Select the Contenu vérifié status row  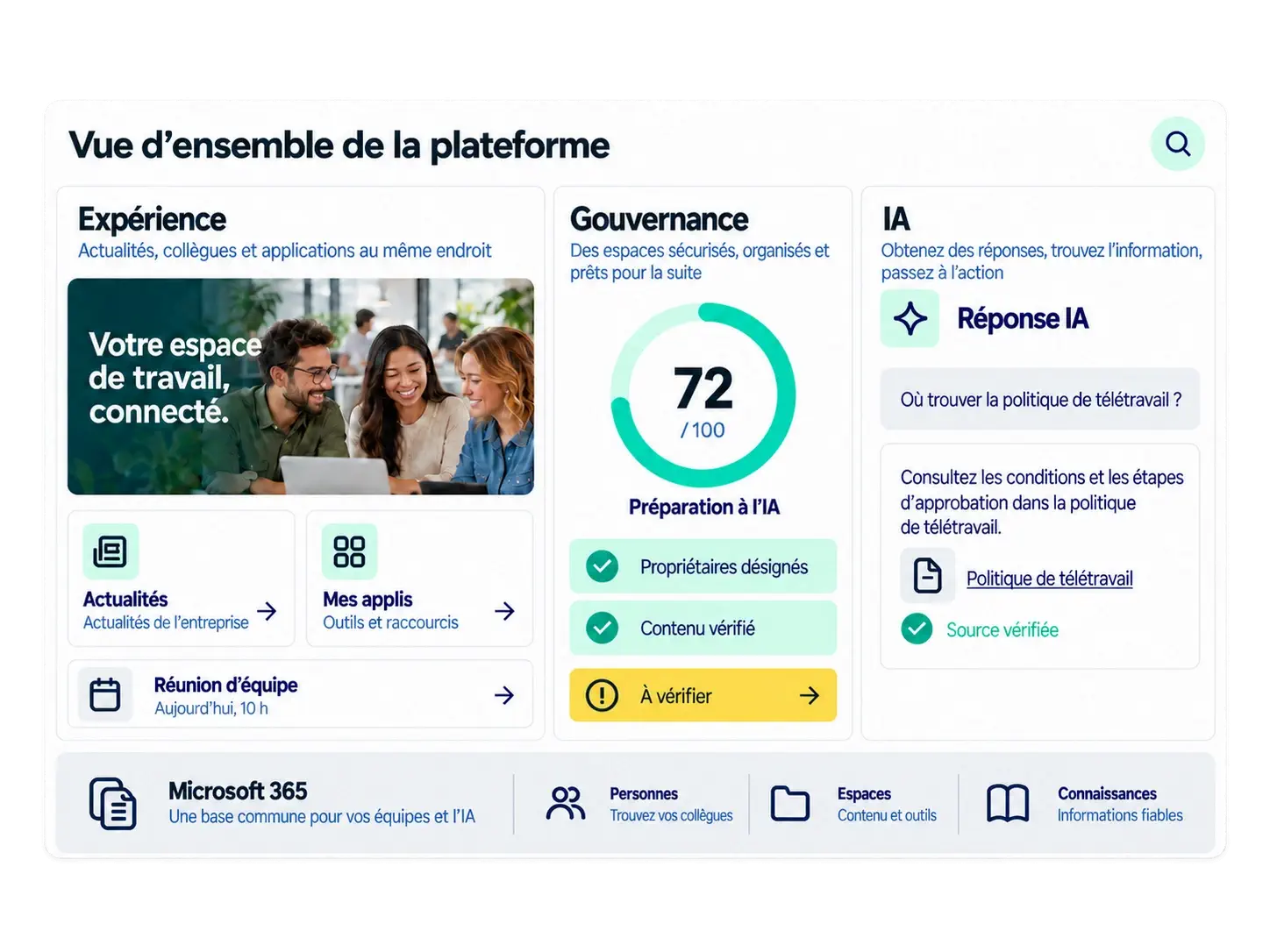coord(703,628)
